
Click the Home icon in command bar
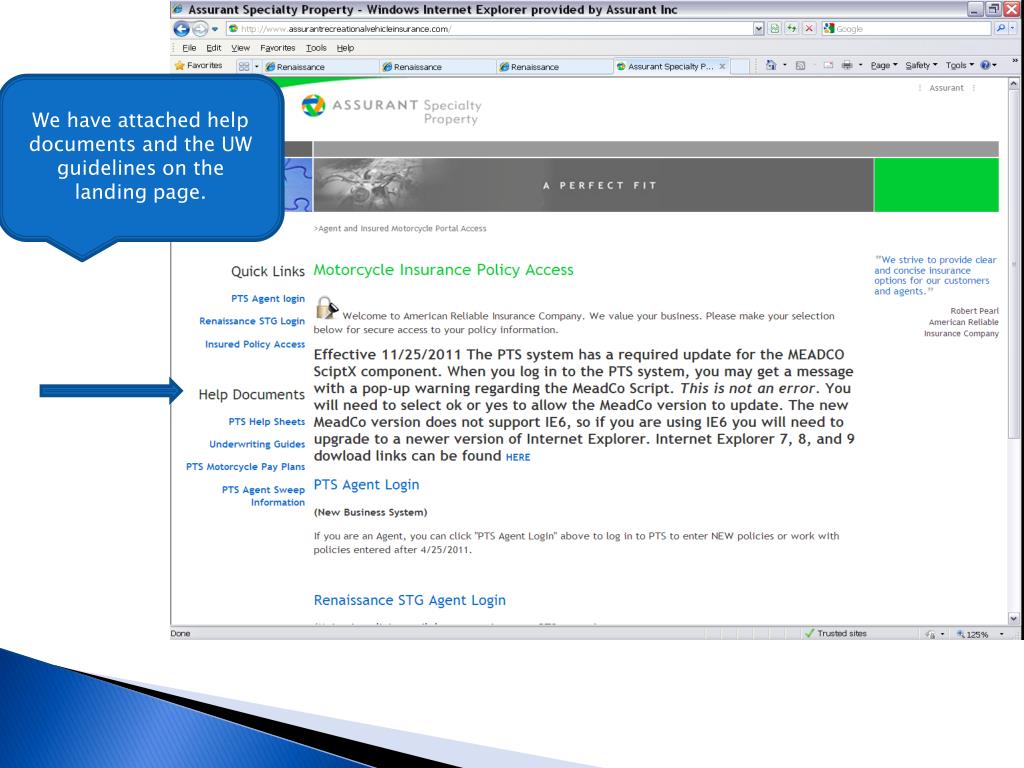coord(771,65)
